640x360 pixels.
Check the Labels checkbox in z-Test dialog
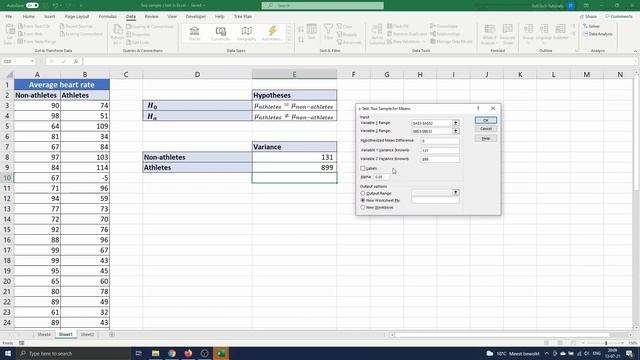tap(362, 168)
